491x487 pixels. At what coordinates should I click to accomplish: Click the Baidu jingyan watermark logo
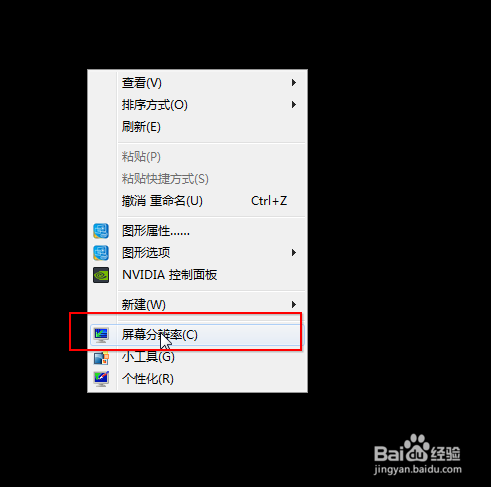point(418,454)
